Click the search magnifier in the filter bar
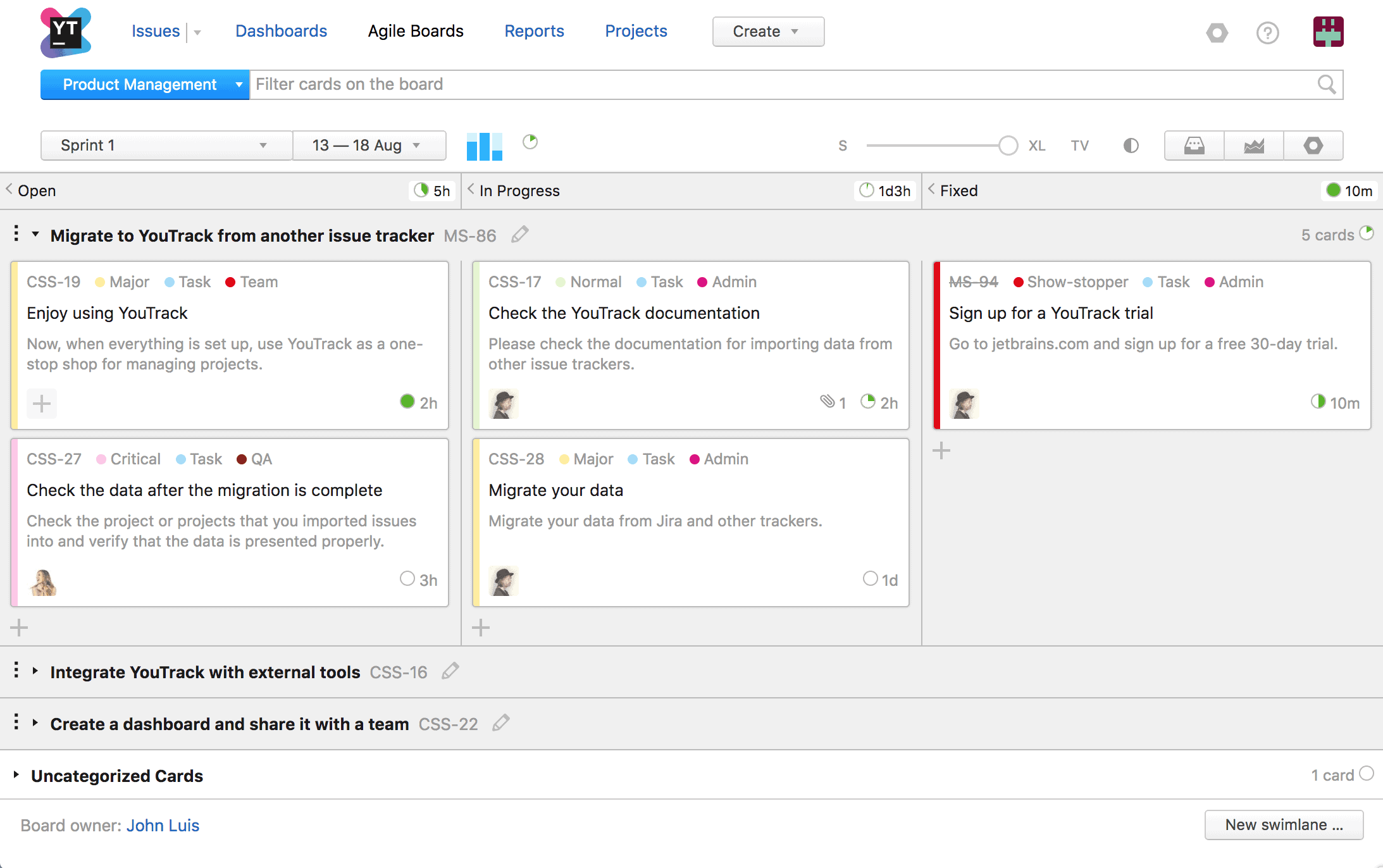This screenshot has width=1383, height=868. [1327, 84]
